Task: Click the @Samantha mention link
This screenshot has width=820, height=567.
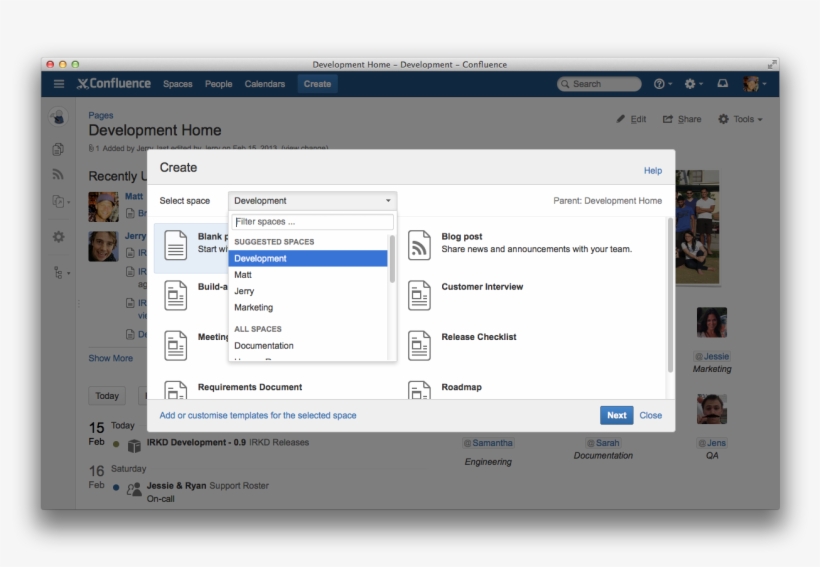Action: pyautogui.click(x=488, y=443)
